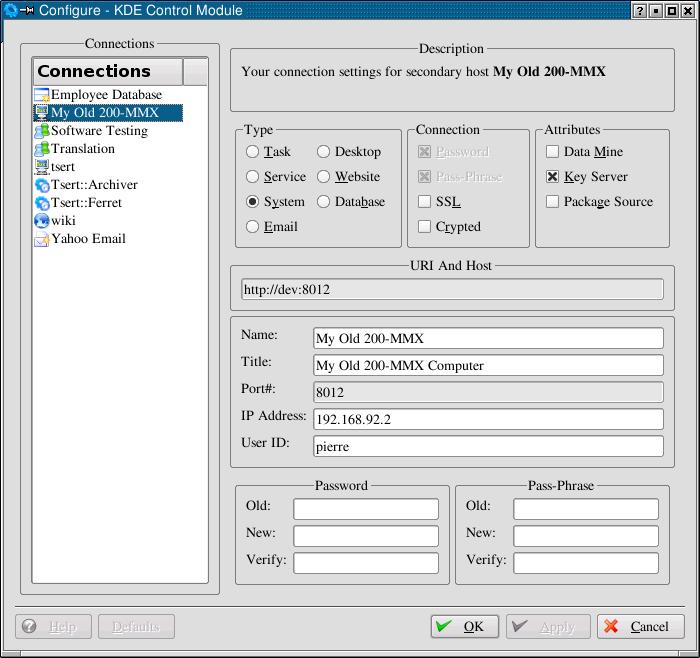Image resolution: width=700 pixels, height=658 pixels.
Task: Select the wiki connection icon
Action: tap(41, 221)
